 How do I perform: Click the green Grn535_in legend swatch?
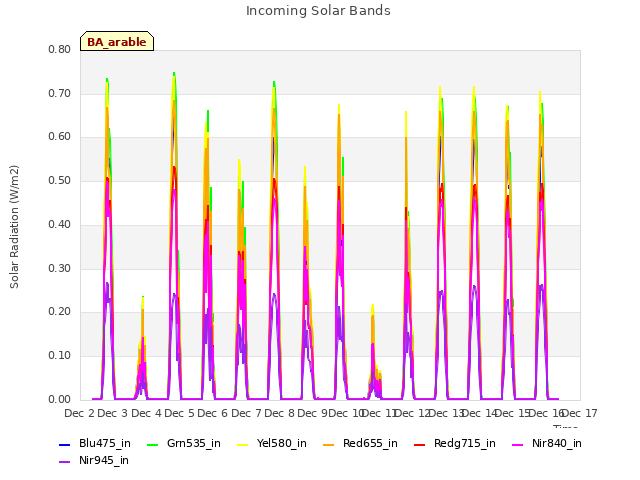[x=152, y=444]
